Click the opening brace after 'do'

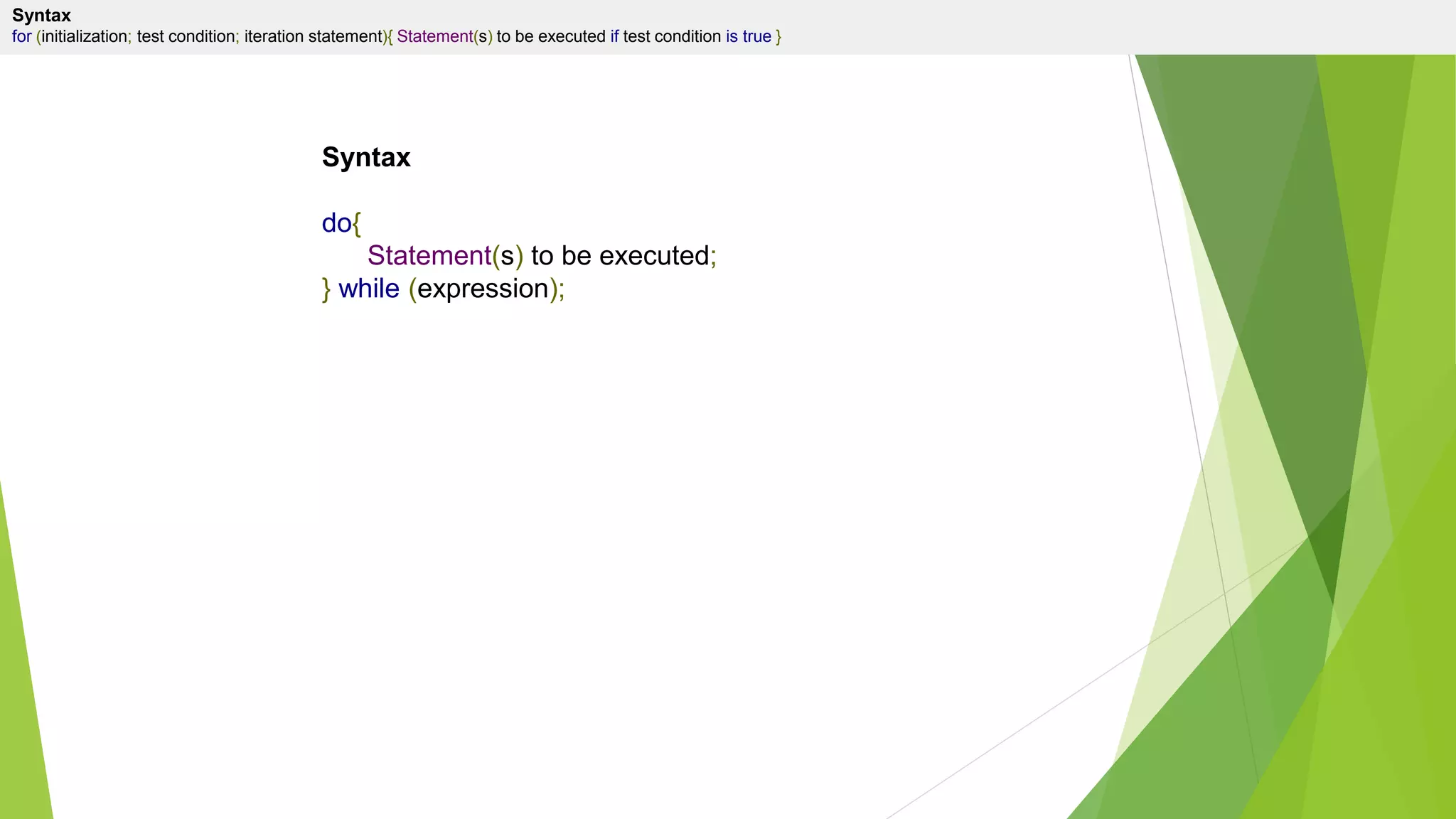pyautogui.click(x=357, y=224)
